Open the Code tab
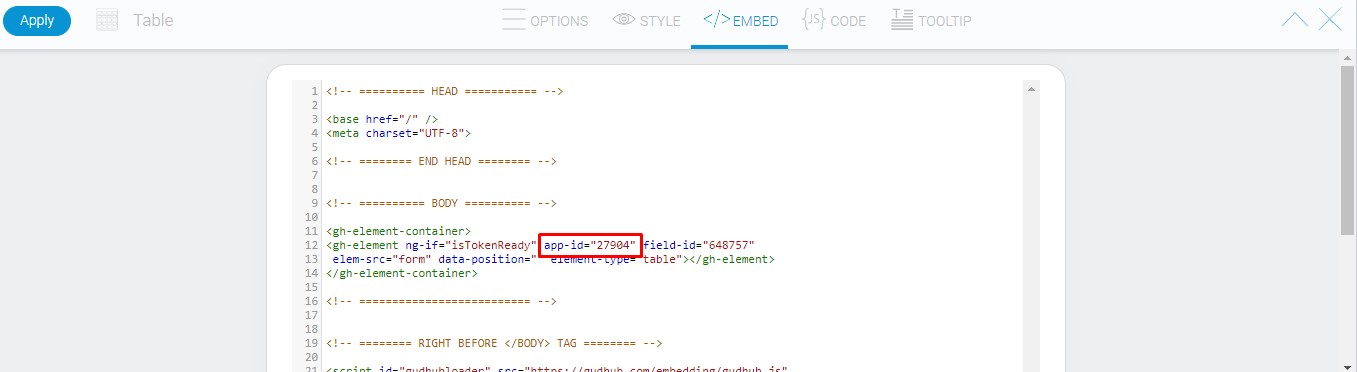1357x372 pixels. click(834, 20)
